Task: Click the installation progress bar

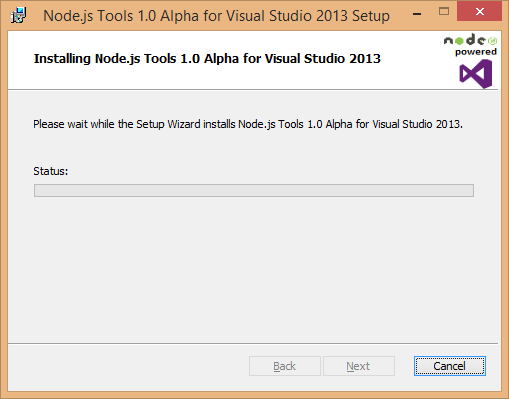Action: [254, 190]
